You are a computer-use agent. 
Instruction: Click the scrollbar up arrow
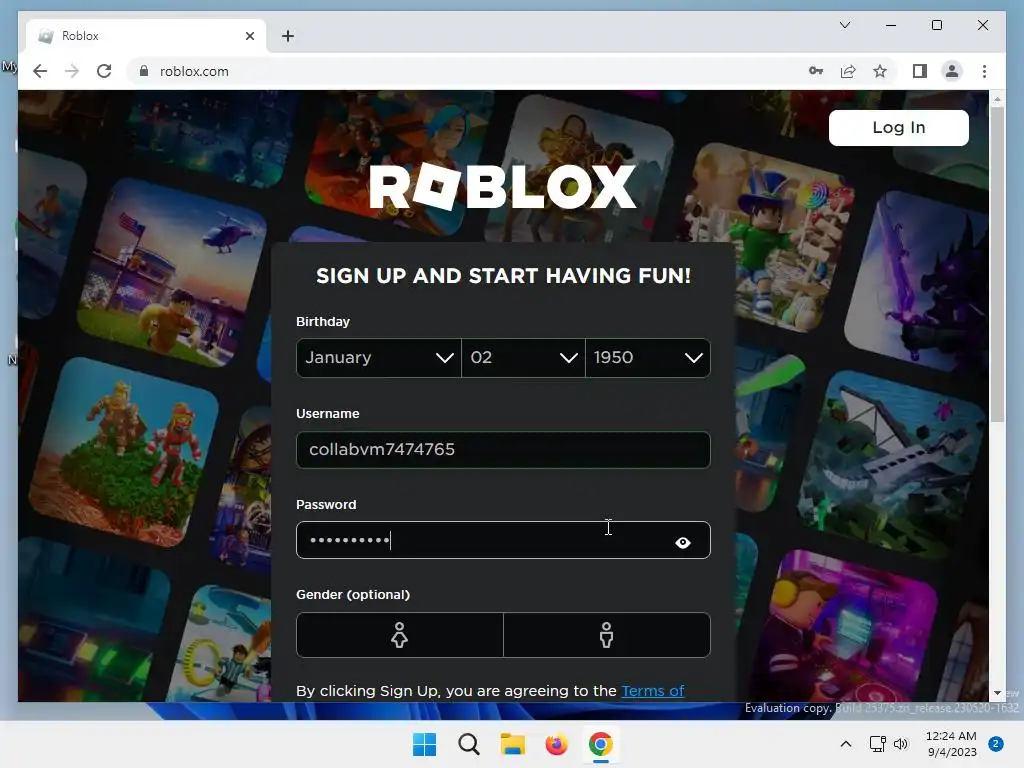(997, 99)
